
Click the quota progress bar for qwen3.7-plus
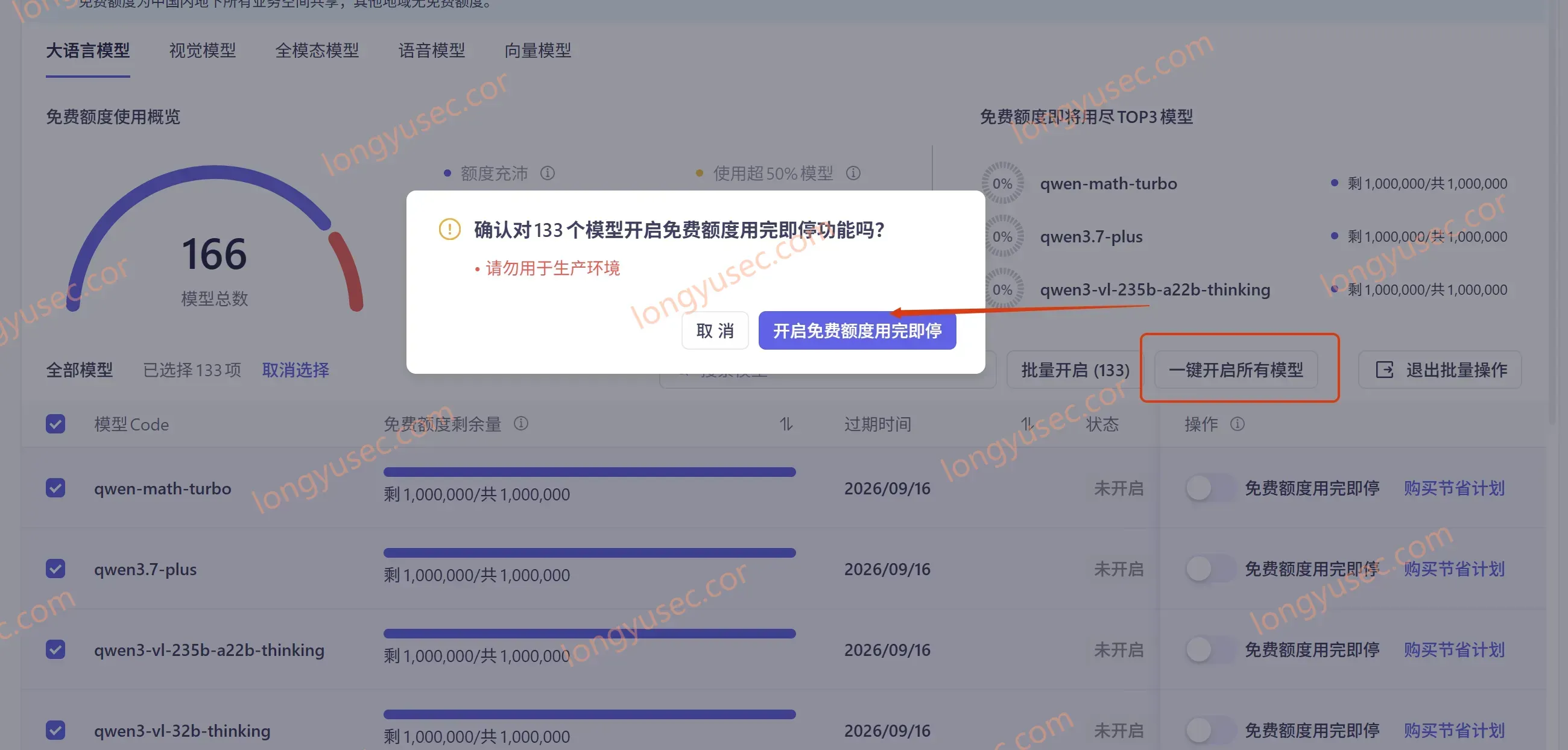(589, 553)
